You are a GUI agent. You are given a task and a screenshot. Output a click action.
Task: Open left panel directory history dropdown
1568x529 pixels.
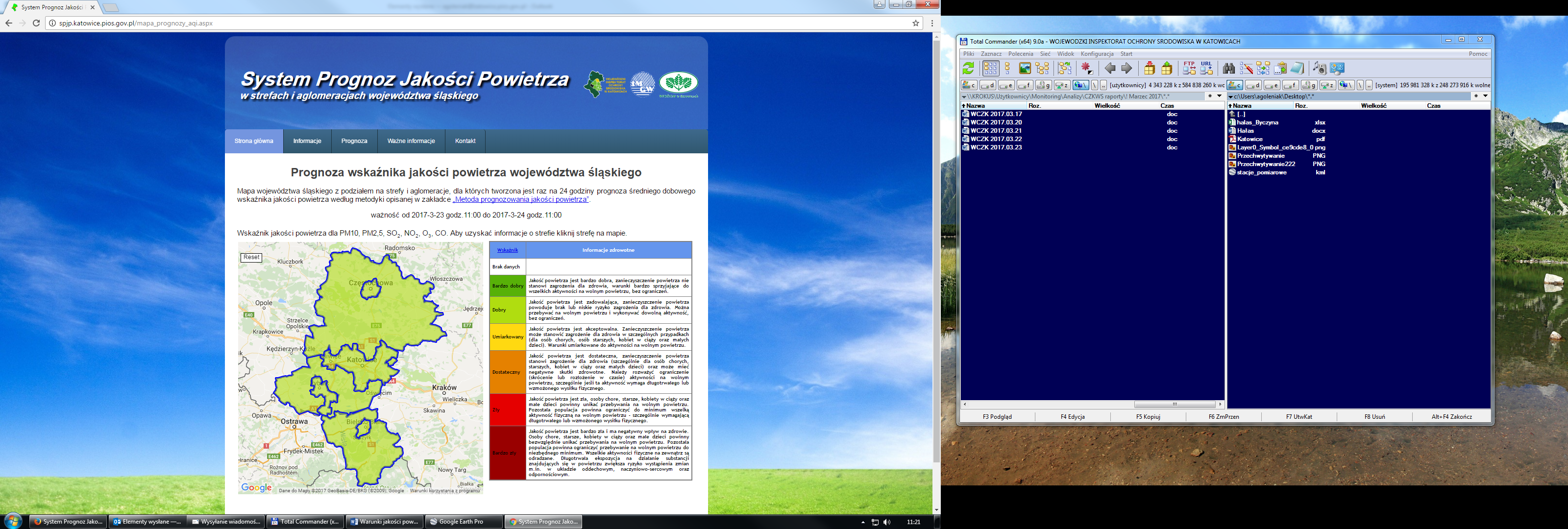pos(1219,96)
